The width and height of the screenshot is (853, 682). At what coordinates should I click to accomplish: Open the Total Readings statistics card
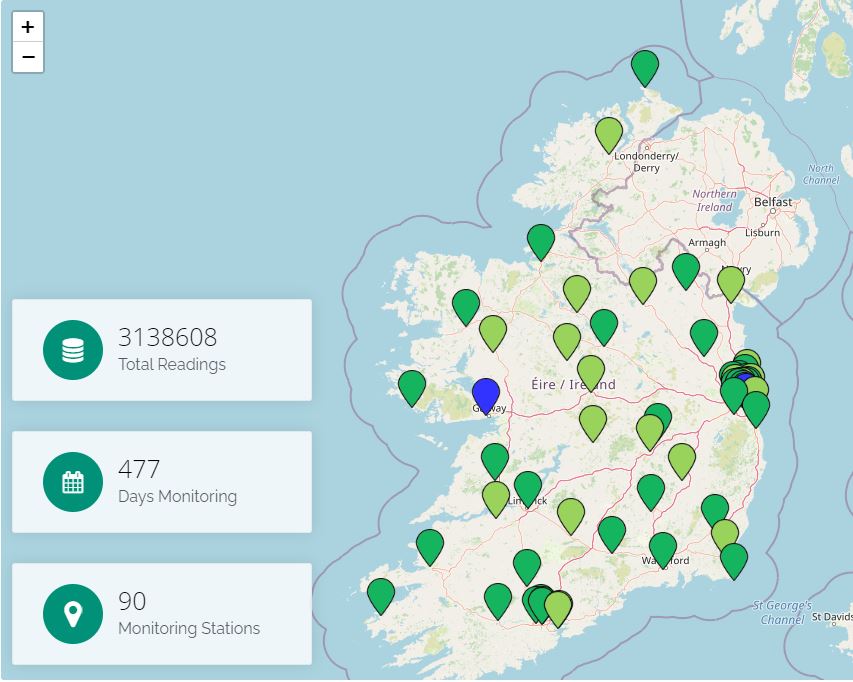pyautogui.click(x=162, y=350)
